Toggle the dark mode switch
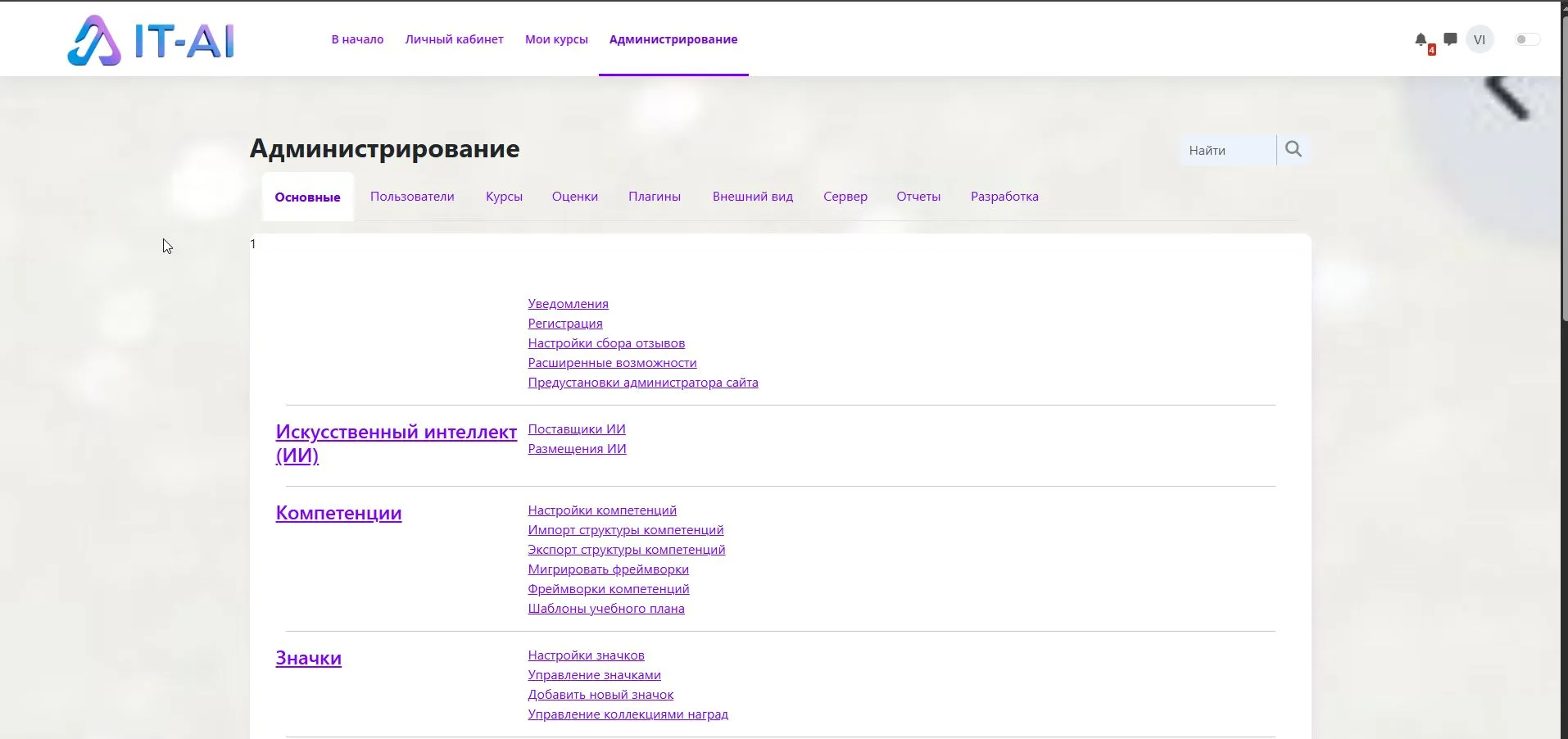Viewport: 1568px width, 739px height. coord(1525,39)
